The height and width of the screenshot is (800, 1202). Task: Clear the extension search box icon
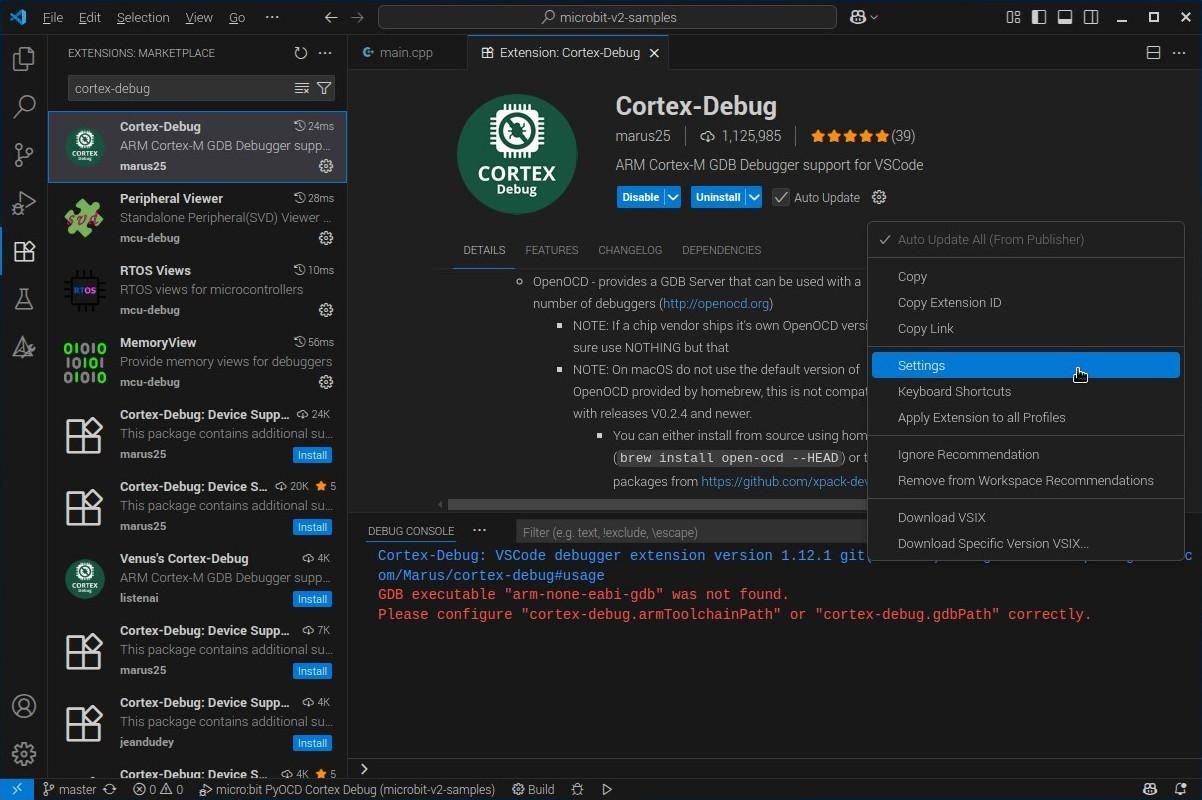pyautogui.click(x=302, y=88)
